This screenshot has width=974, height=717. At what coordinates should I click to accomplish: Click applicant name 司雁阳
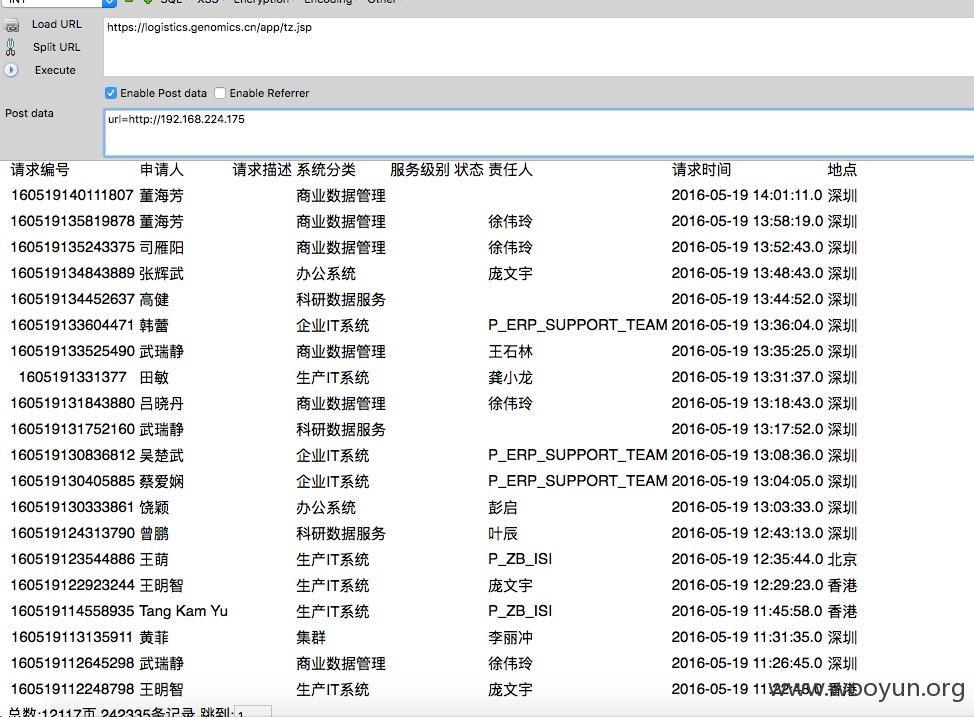162,247
